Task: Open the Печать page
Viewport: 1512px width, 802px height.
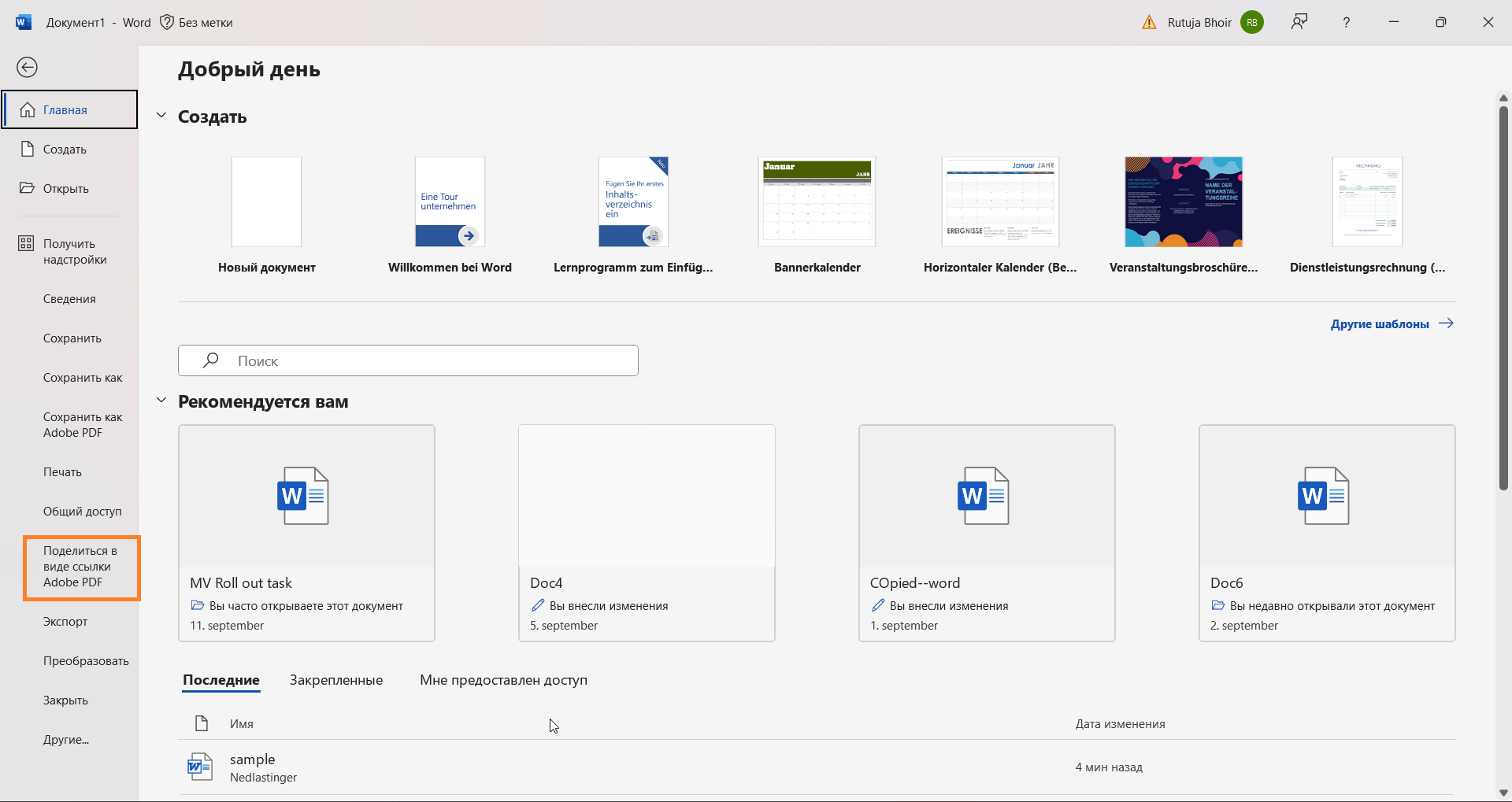Action: pos(69,472)
